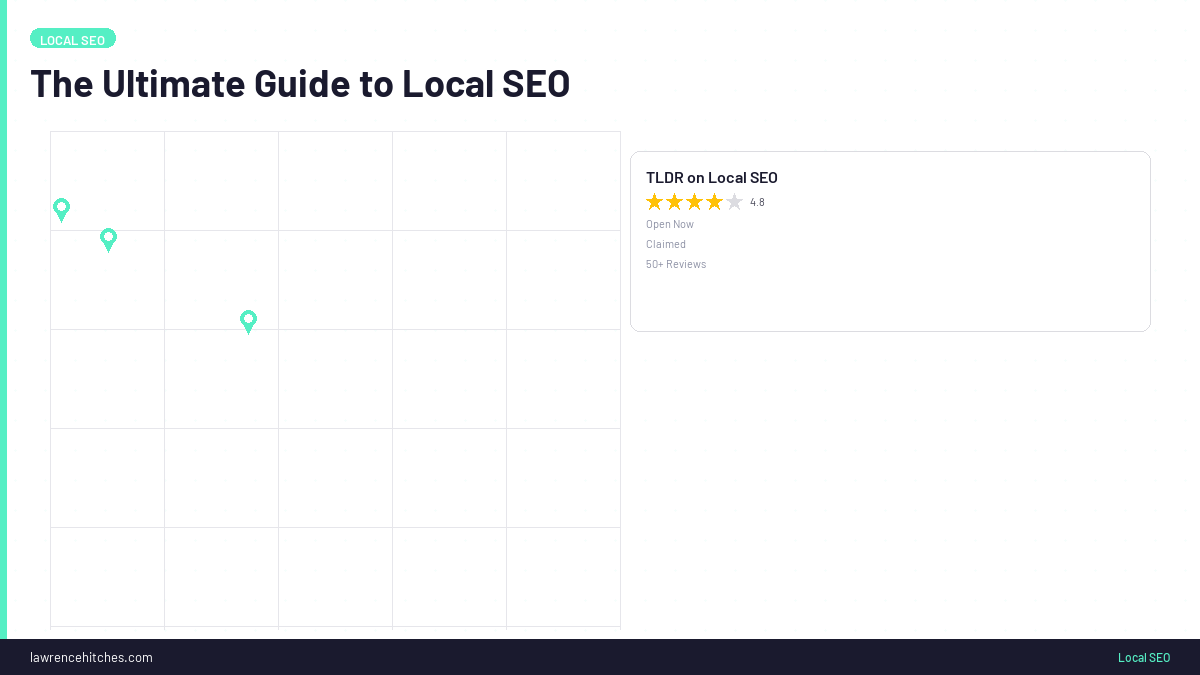1200x675 pixels.
Task: Click the Open Now status text
Action: [670, 224]
